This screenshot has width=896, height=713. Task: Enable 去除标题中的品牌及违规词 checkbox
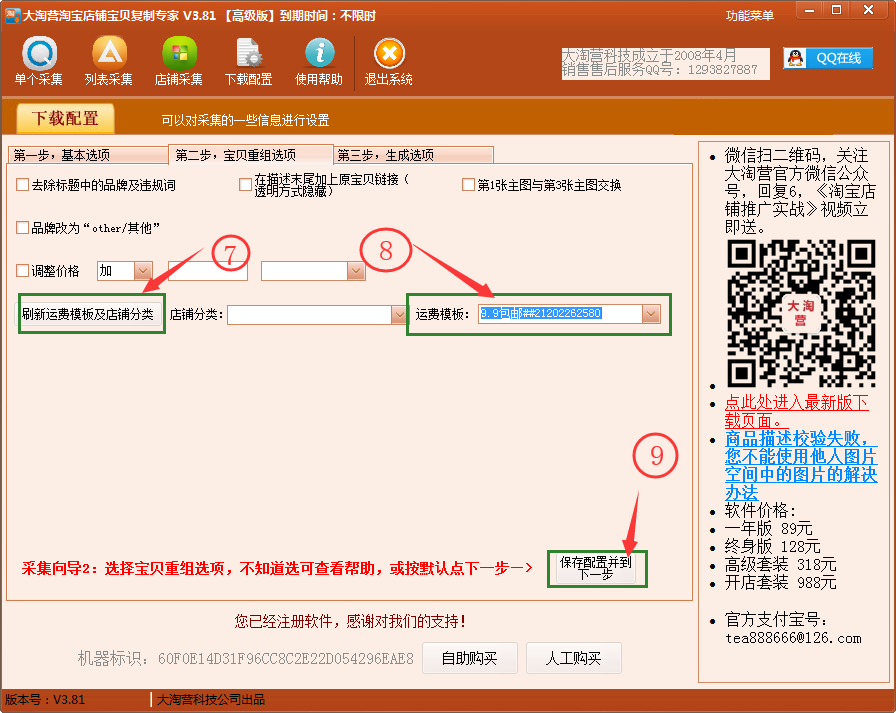click(23, 185)
